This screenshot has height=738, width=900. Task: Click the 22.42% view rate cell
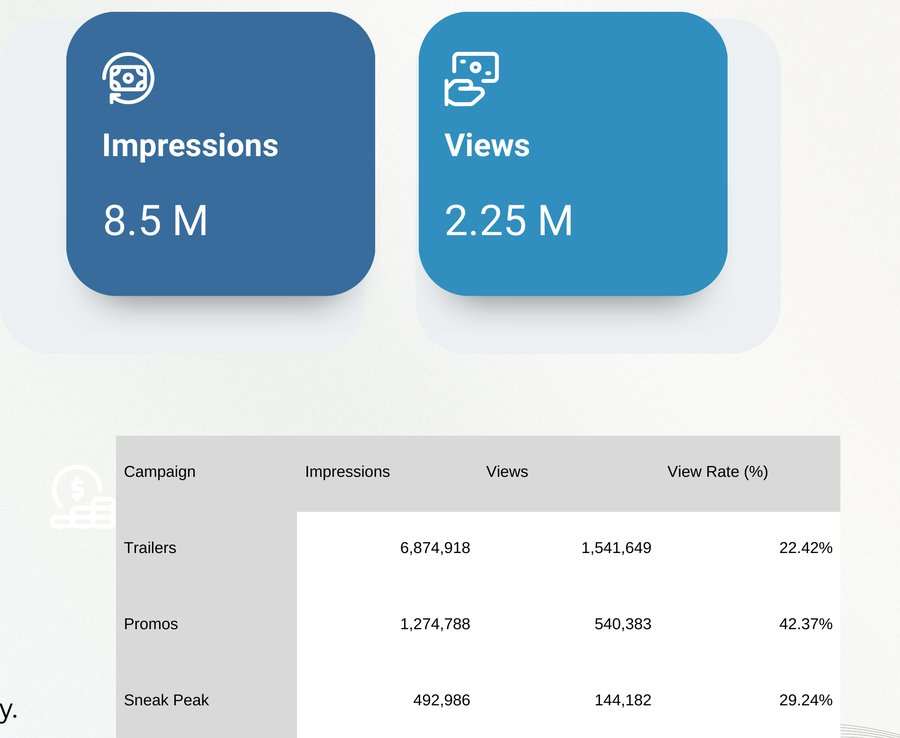[x=806, y=548]
